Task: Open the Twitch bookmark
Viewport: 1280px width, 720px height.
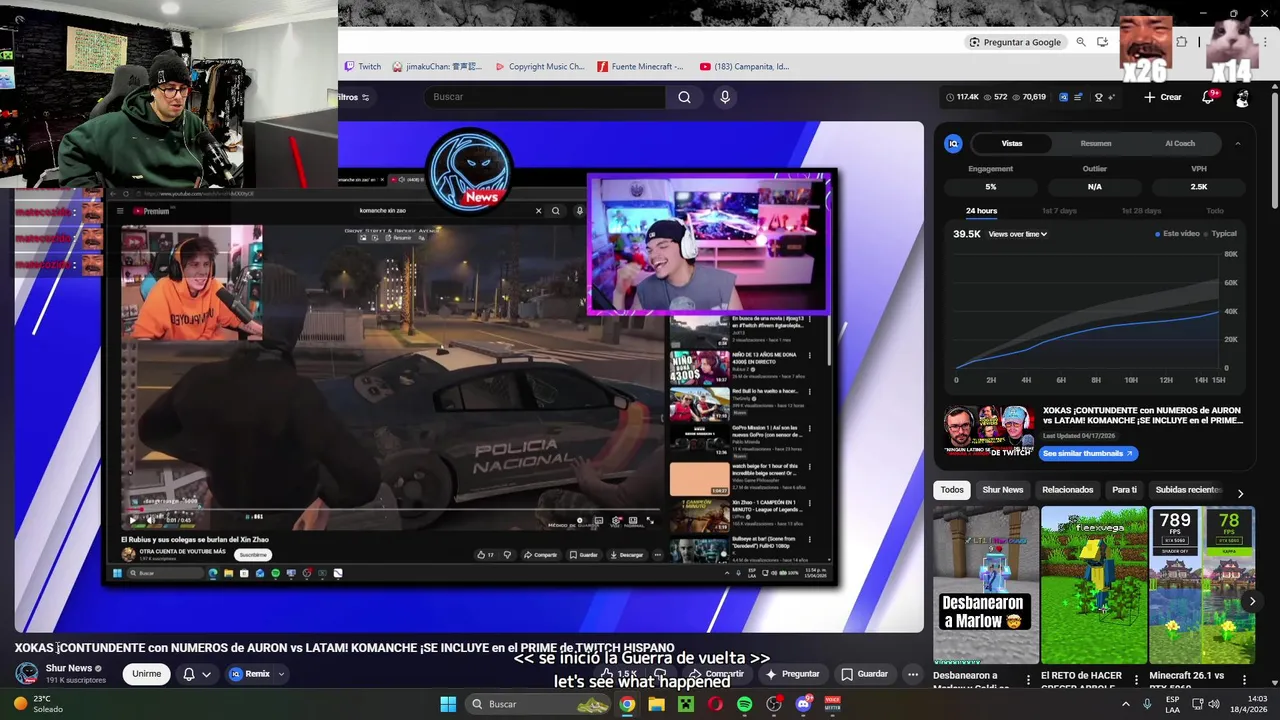Action: tap(362, 67)
